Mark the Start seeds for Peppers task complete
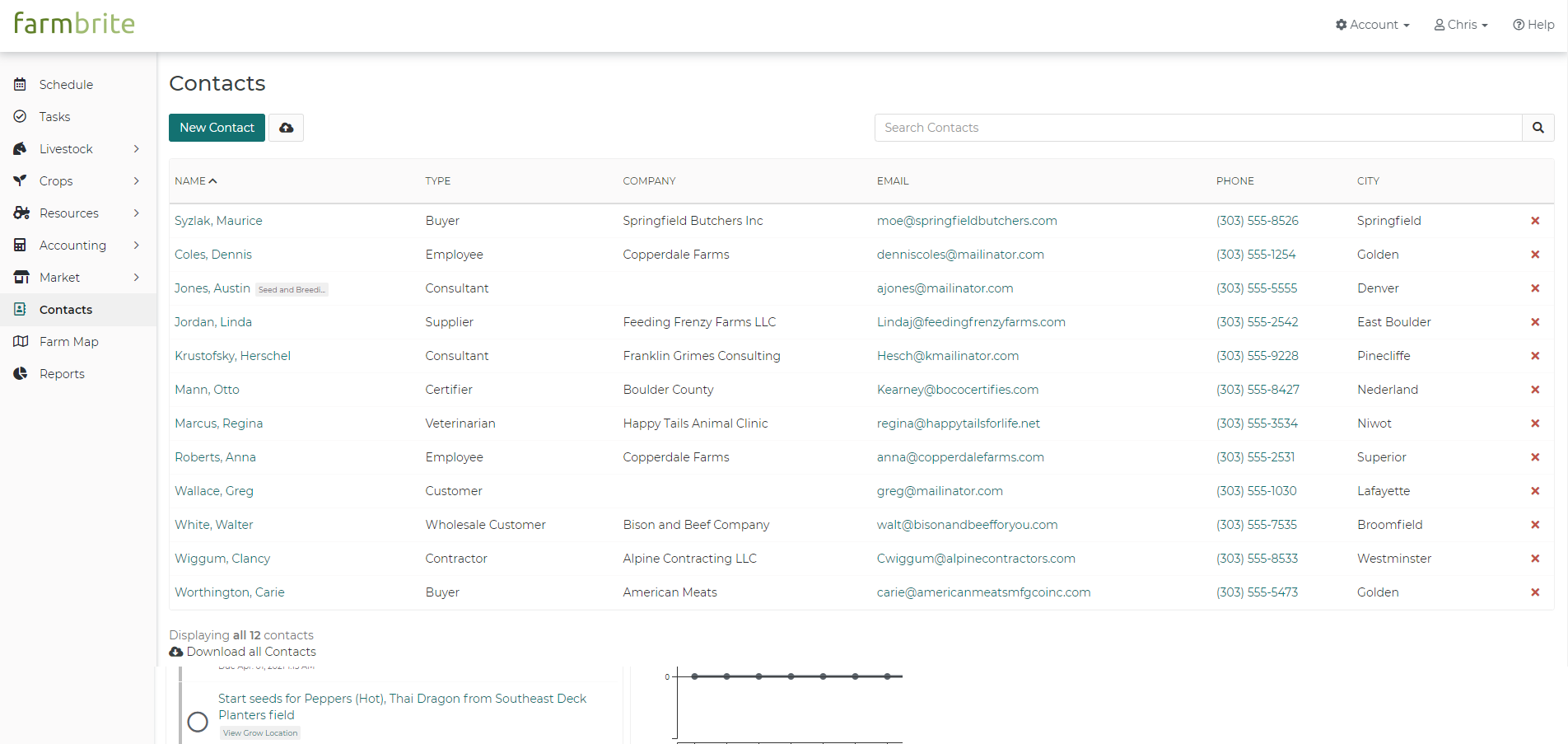 (198, 722)
